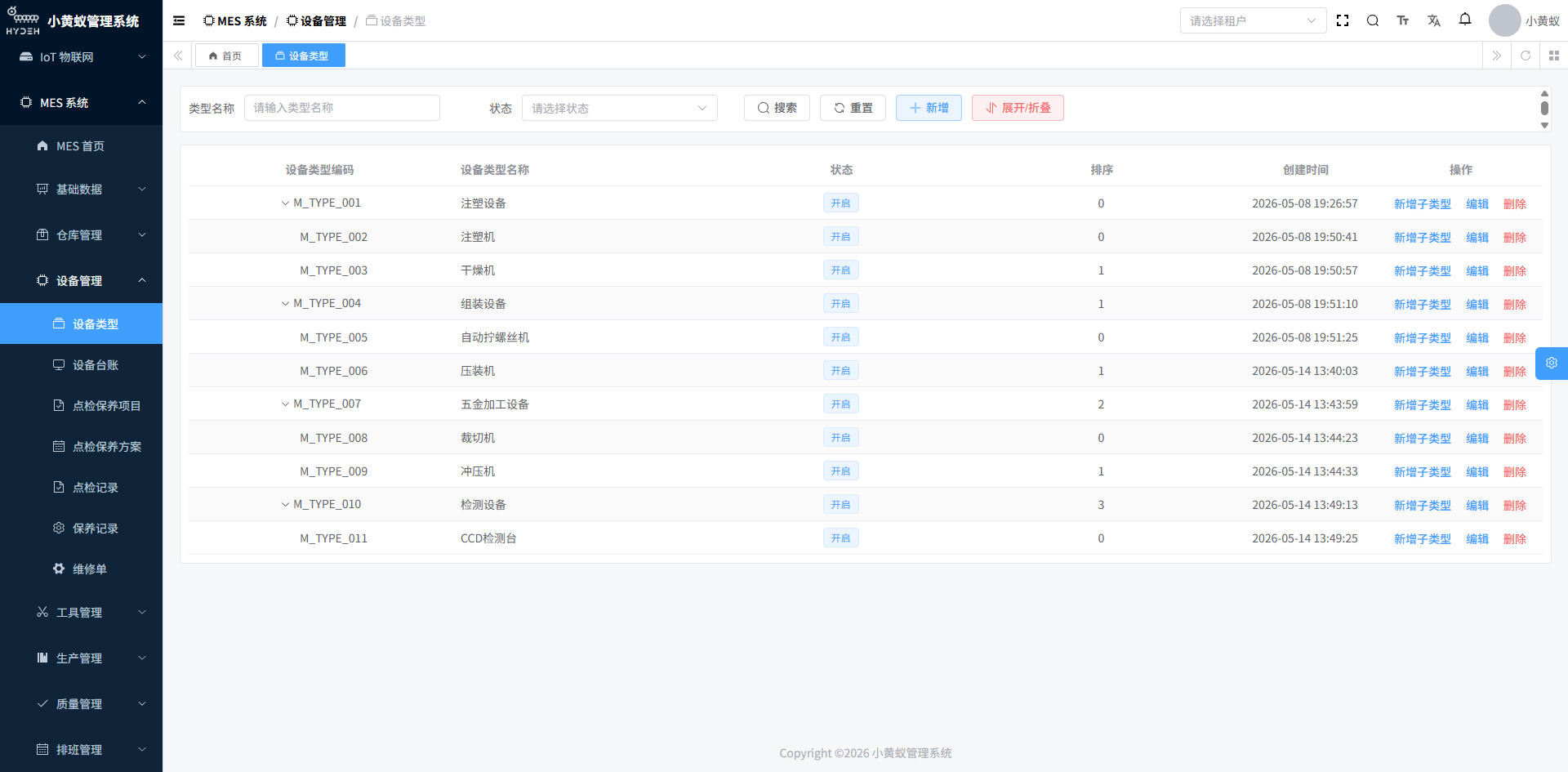
Task: Click the 搜索 button
Action: [777, 108]
